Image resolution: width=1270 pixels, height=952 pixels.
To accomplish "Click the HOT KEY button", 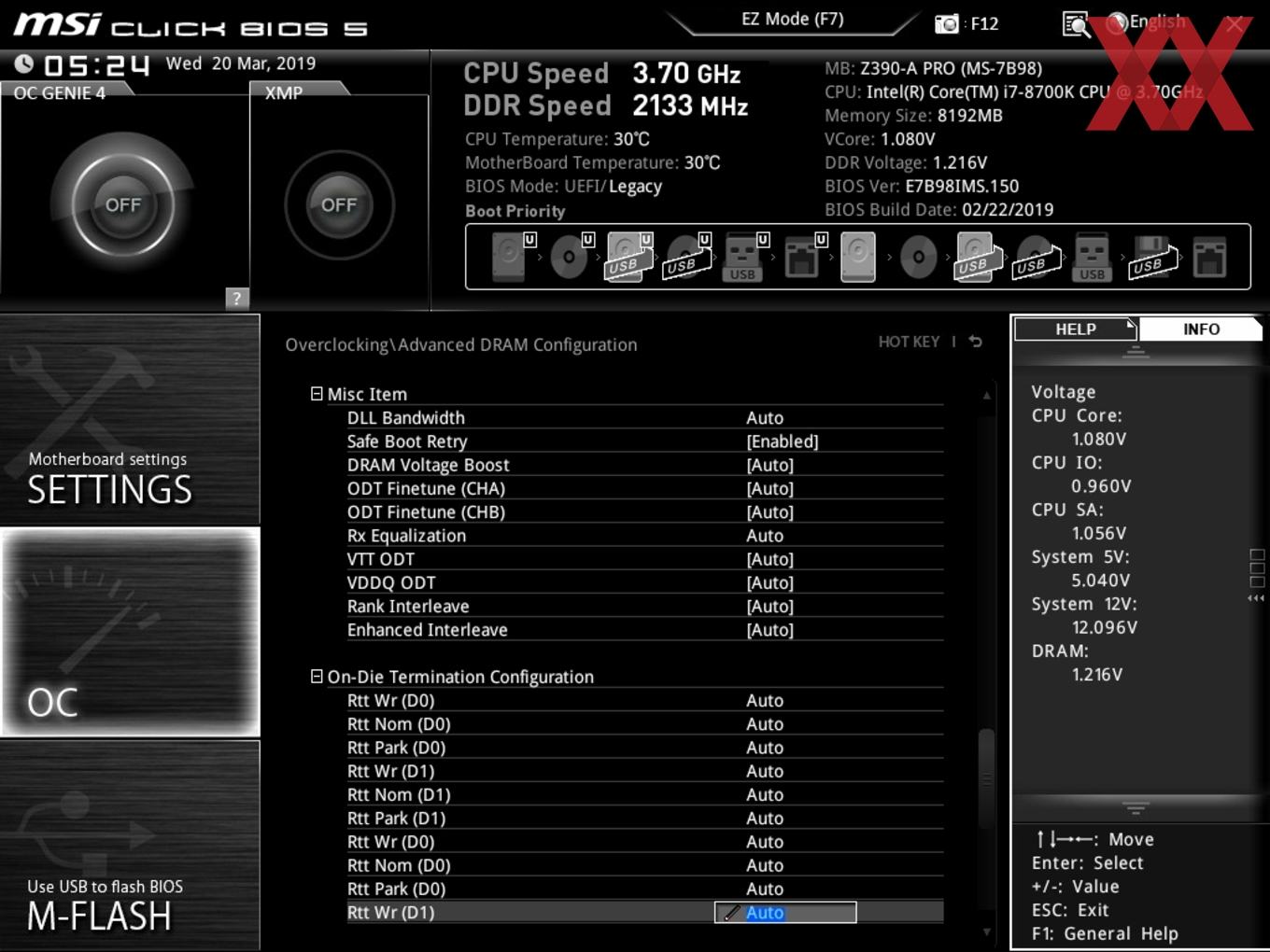I will pyautogui.click(x=909, y=342).
